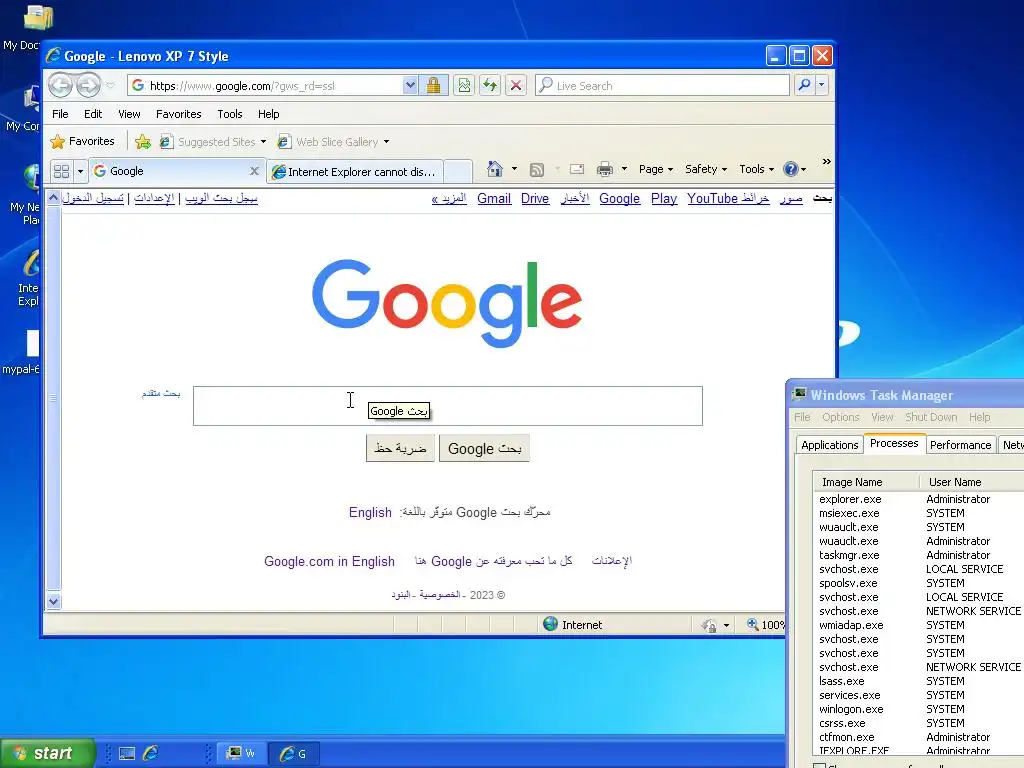Viewport: 1024px width, 768px height.
Task: Click the YouTube link on Google page
Action: 712,199
